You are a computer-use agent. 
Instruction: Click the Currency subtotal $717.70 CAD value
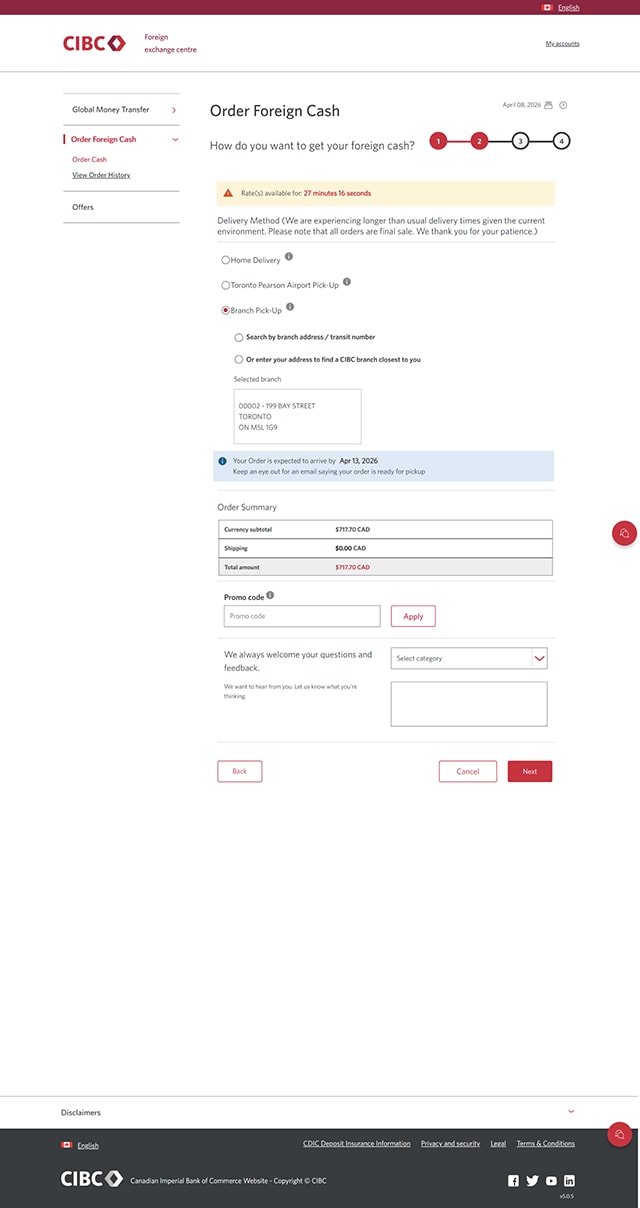352,529
